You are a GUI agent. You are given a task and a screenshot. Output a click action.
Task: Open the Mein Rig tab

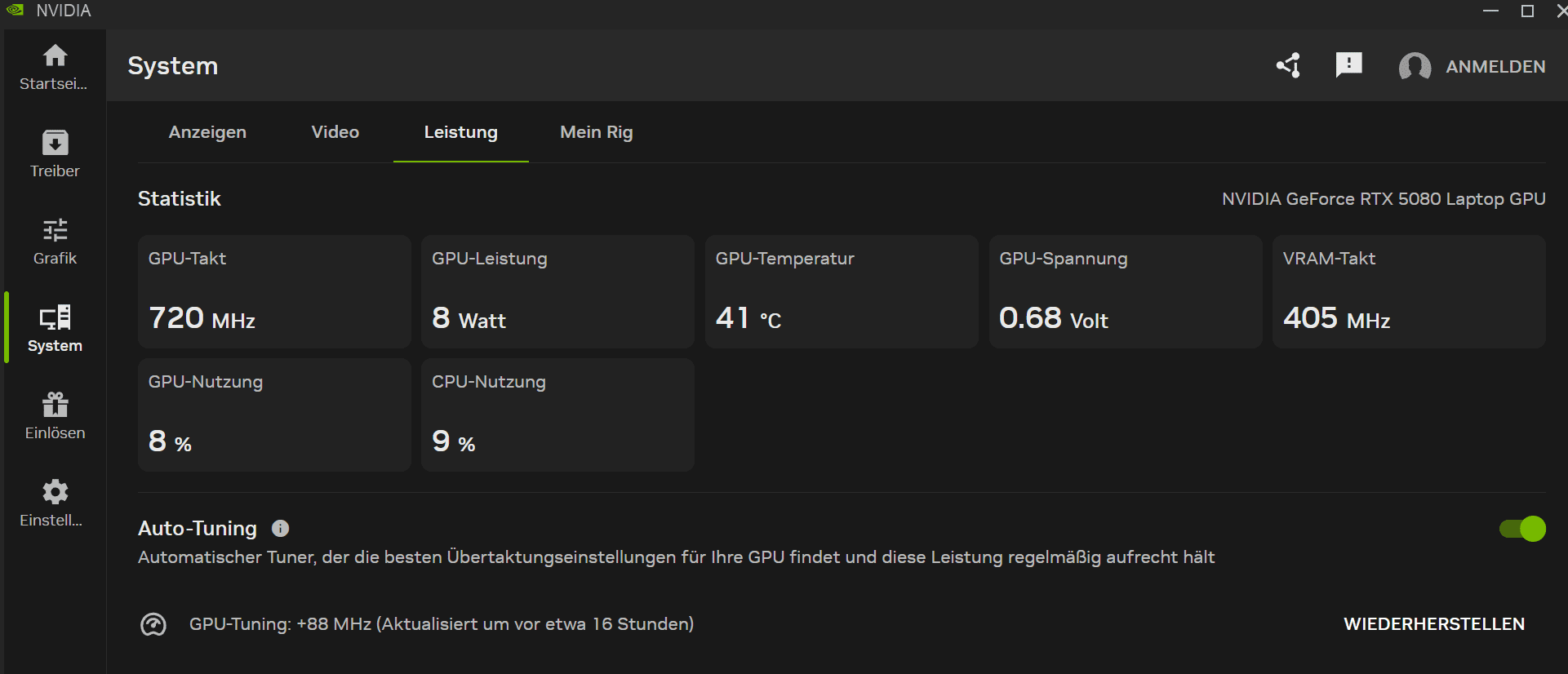point(596,132)
